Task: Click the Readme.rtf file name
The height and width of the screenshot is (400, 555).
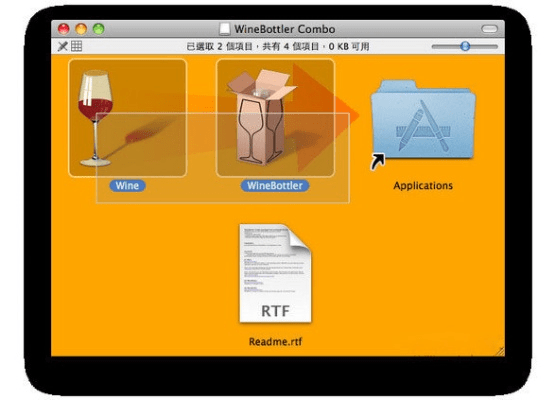Action: 275,342
